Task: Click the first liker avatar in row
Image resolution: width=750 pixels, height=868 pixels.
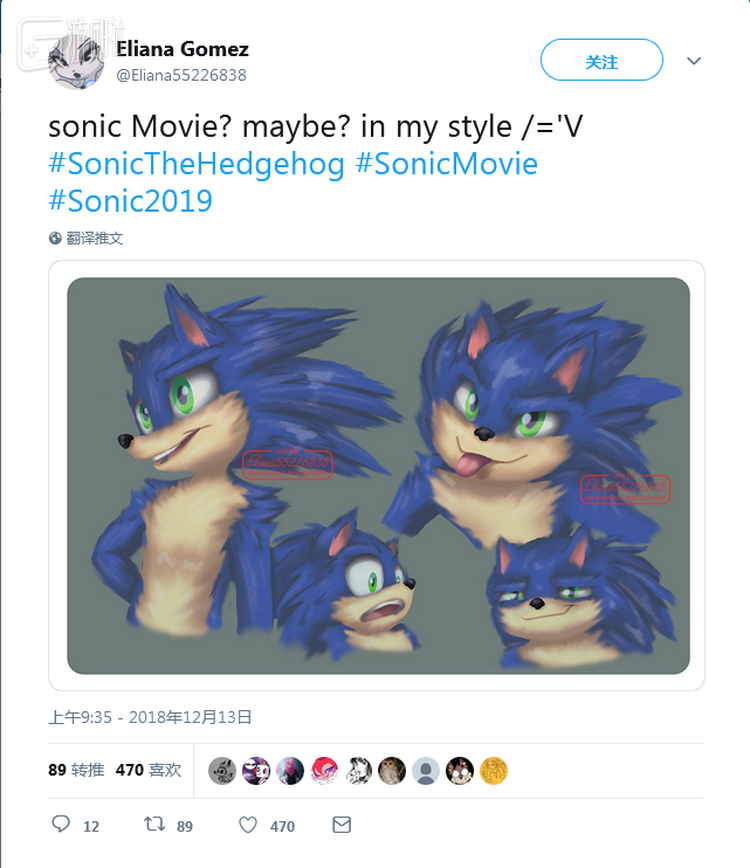Action: coord(222,770)
